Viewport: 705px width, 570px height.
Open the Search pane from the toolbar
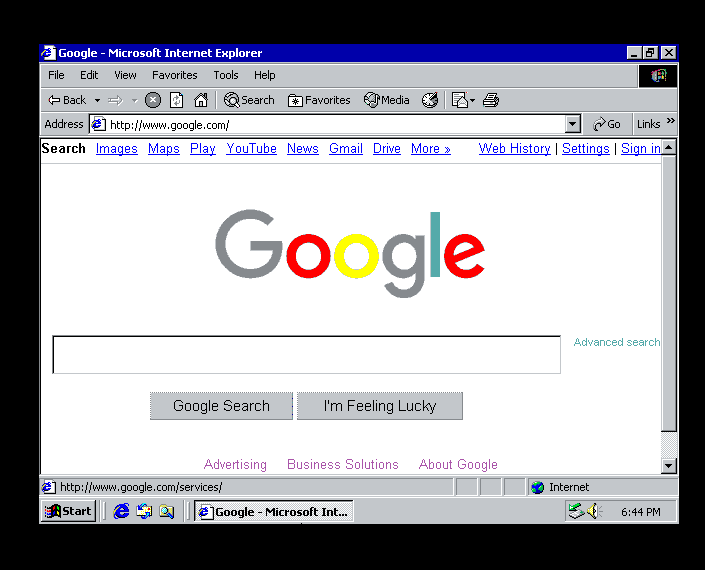coord(249,100)
